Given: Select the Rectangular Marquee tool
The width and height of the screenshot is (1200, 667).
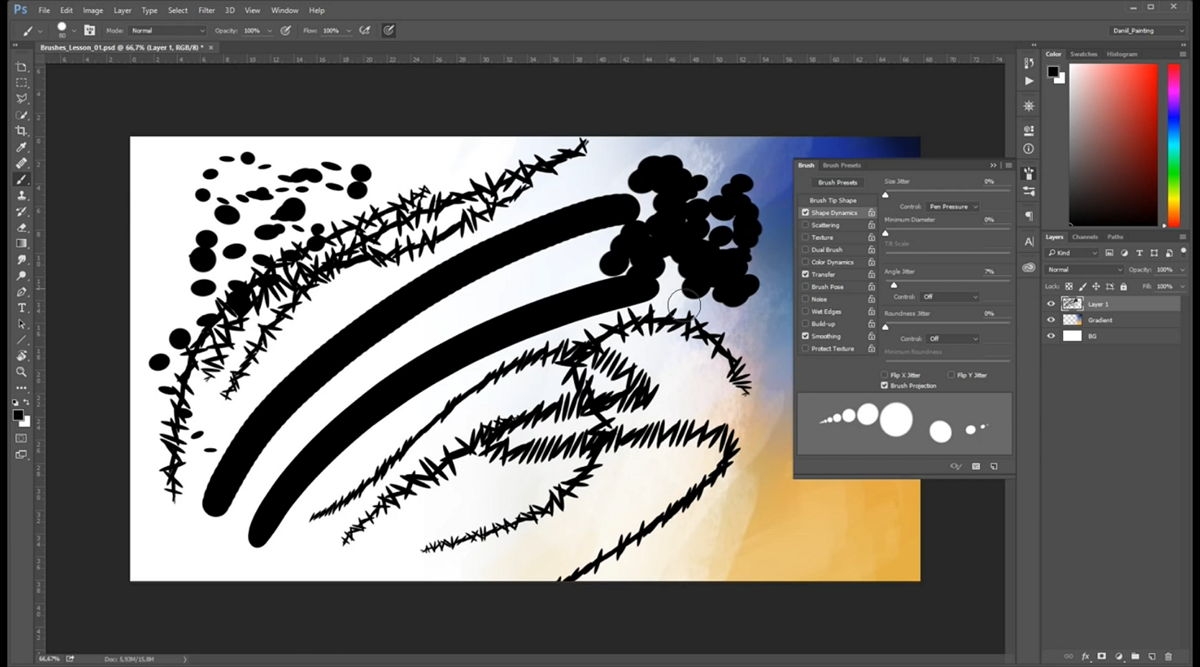Looking at the screenshot, I should [21, 83].
